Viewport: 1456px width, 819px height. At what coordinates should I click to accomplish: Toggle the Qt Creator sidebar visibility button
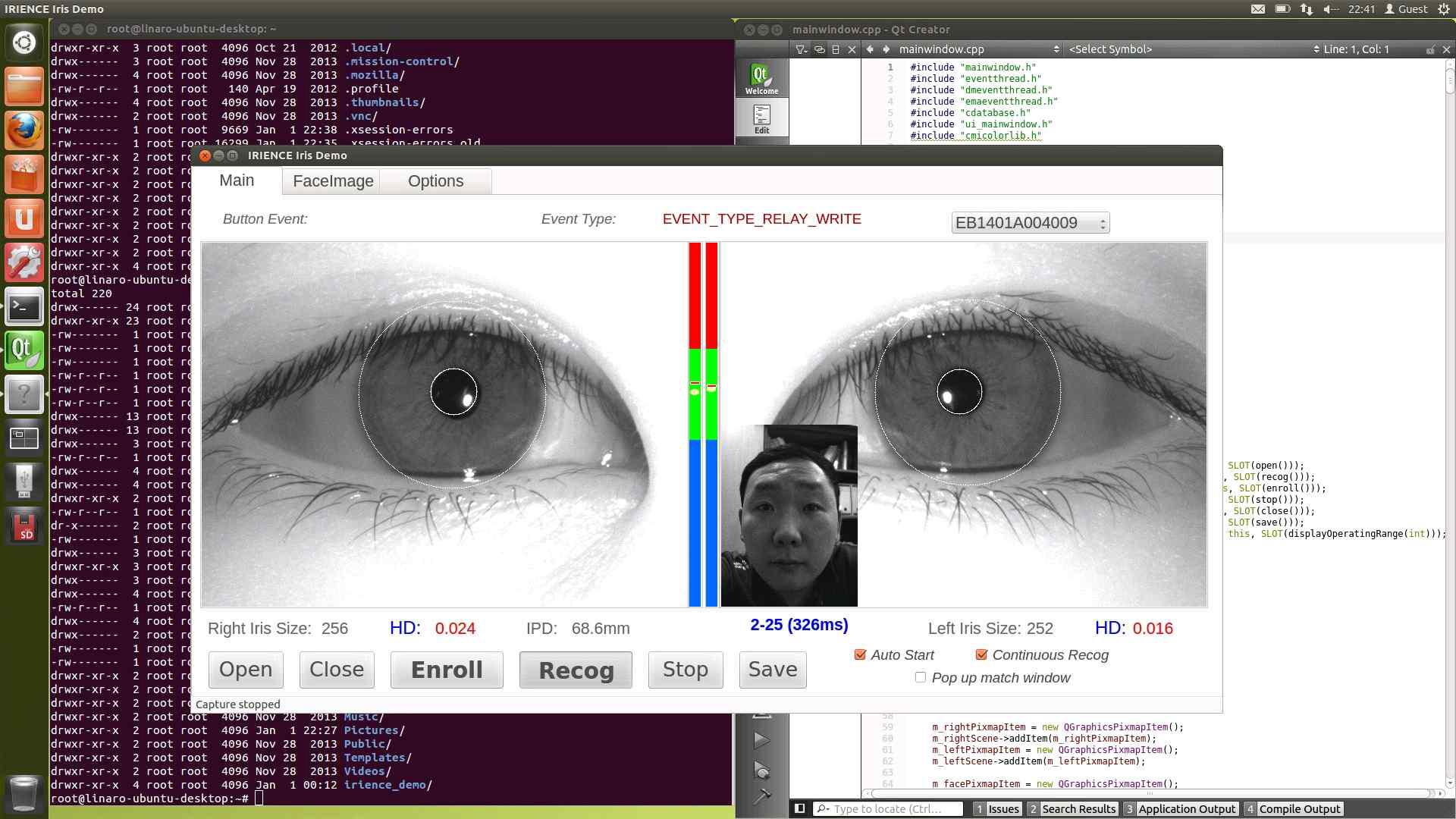[799, 809]
